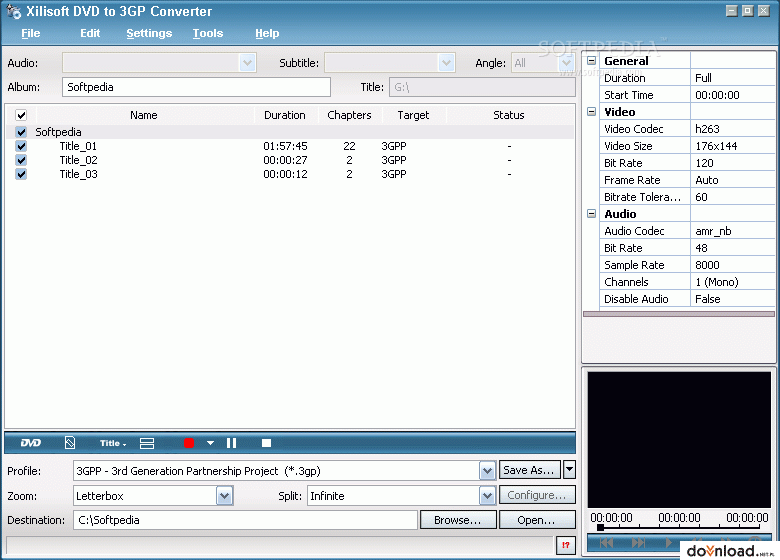Skip to next in preview player
The width and height of the screenshot is (780, 560).
coord(638,543)
